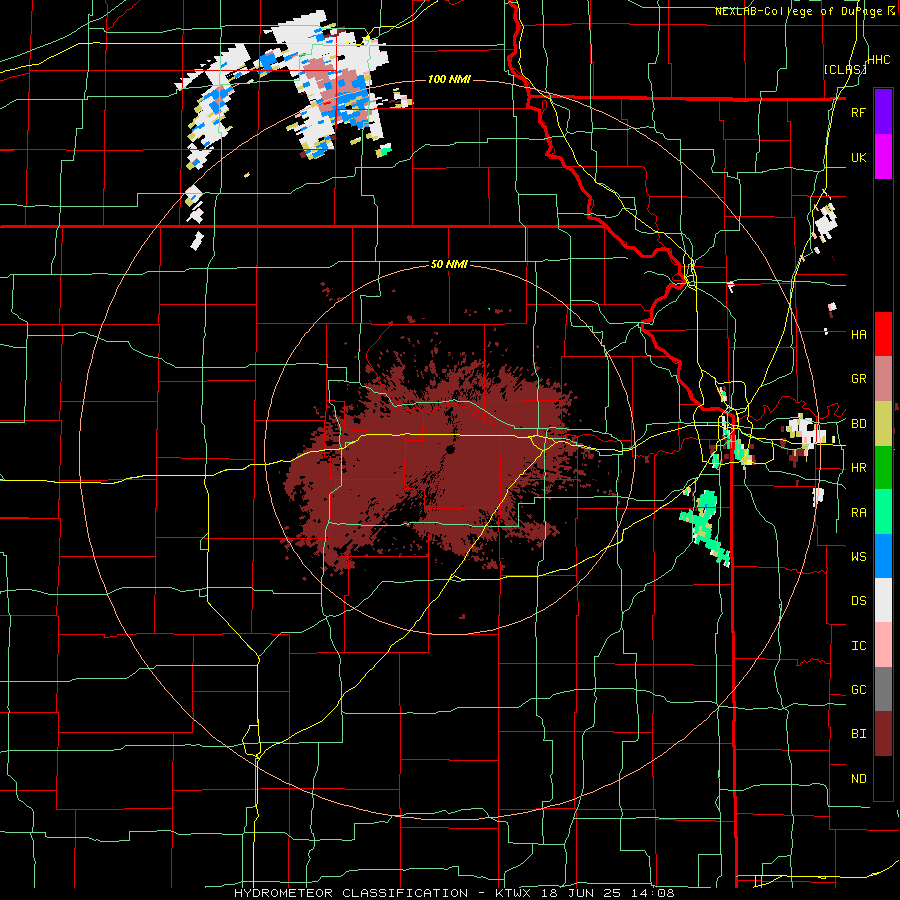The height and width of the screenshot is (900, 900).
Task: Pick the HR dark green legend swatch
Action: 883,468
